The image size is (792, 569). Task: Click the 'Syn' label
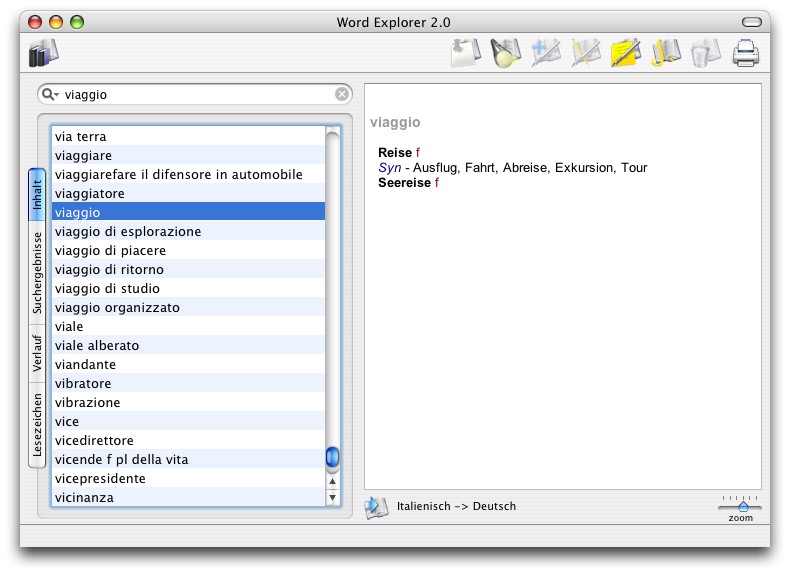click(389, 168)
